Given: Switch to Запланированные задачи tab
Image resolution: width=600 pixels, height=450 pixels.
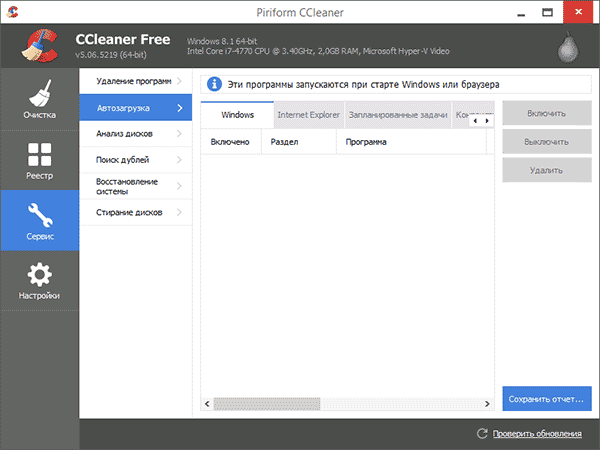Looking at the screenshot, I should coord(398,115).
